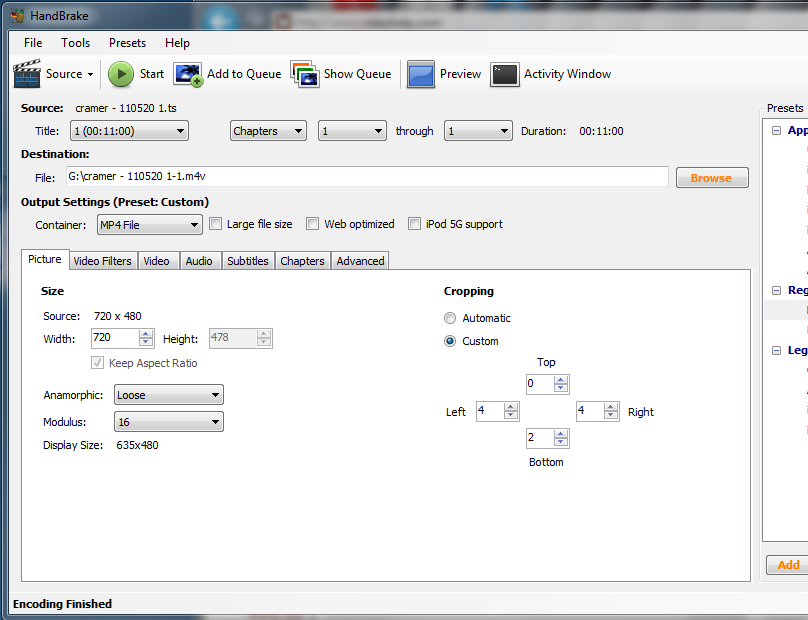808x620 pixels.
Task: Enable Large file size checkbox
Action: point(215,224)
